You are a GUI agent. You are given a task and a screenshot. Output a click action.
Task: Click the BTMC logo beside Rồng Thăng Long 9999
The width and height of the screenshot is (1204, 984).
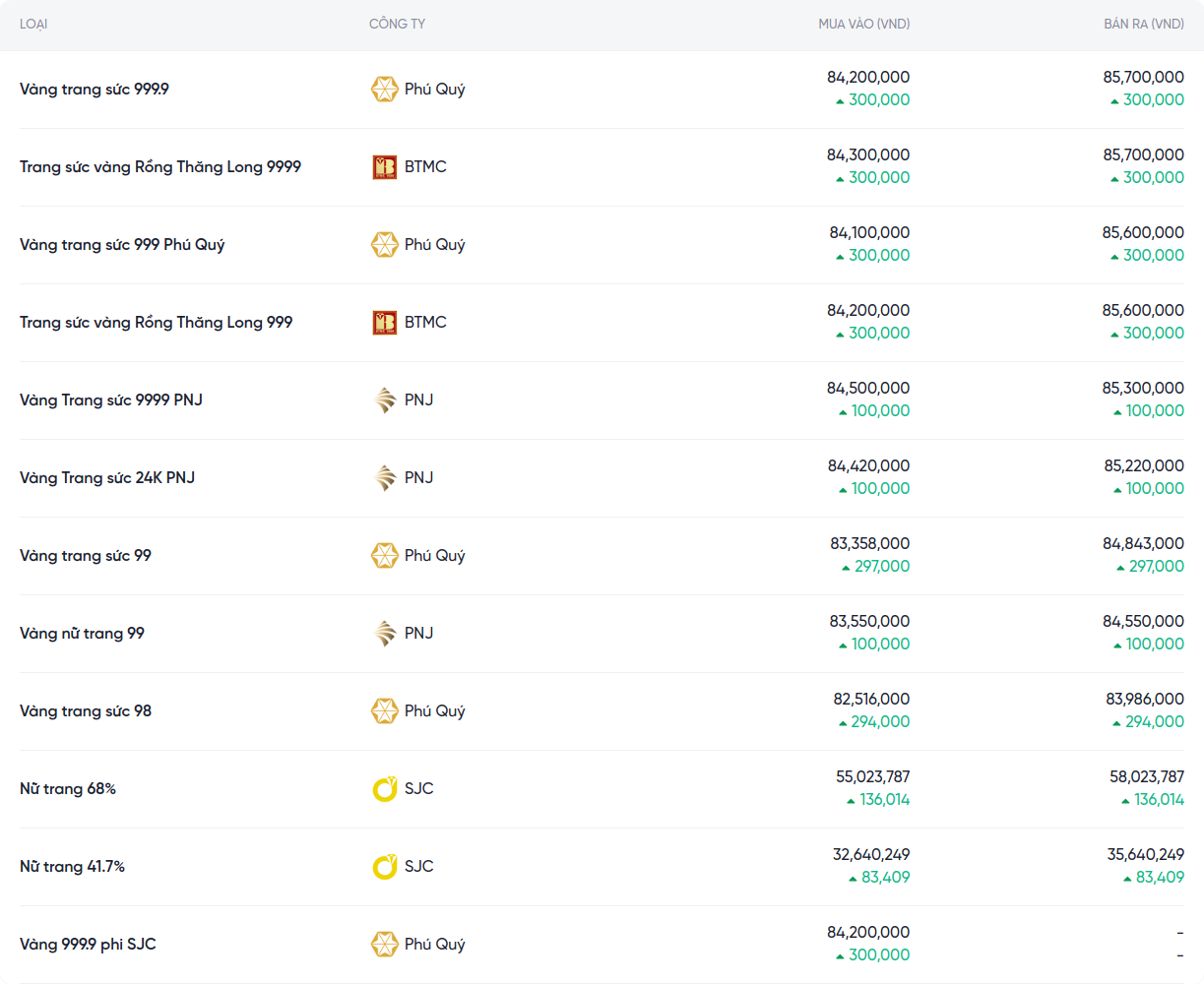click(384, 167)
